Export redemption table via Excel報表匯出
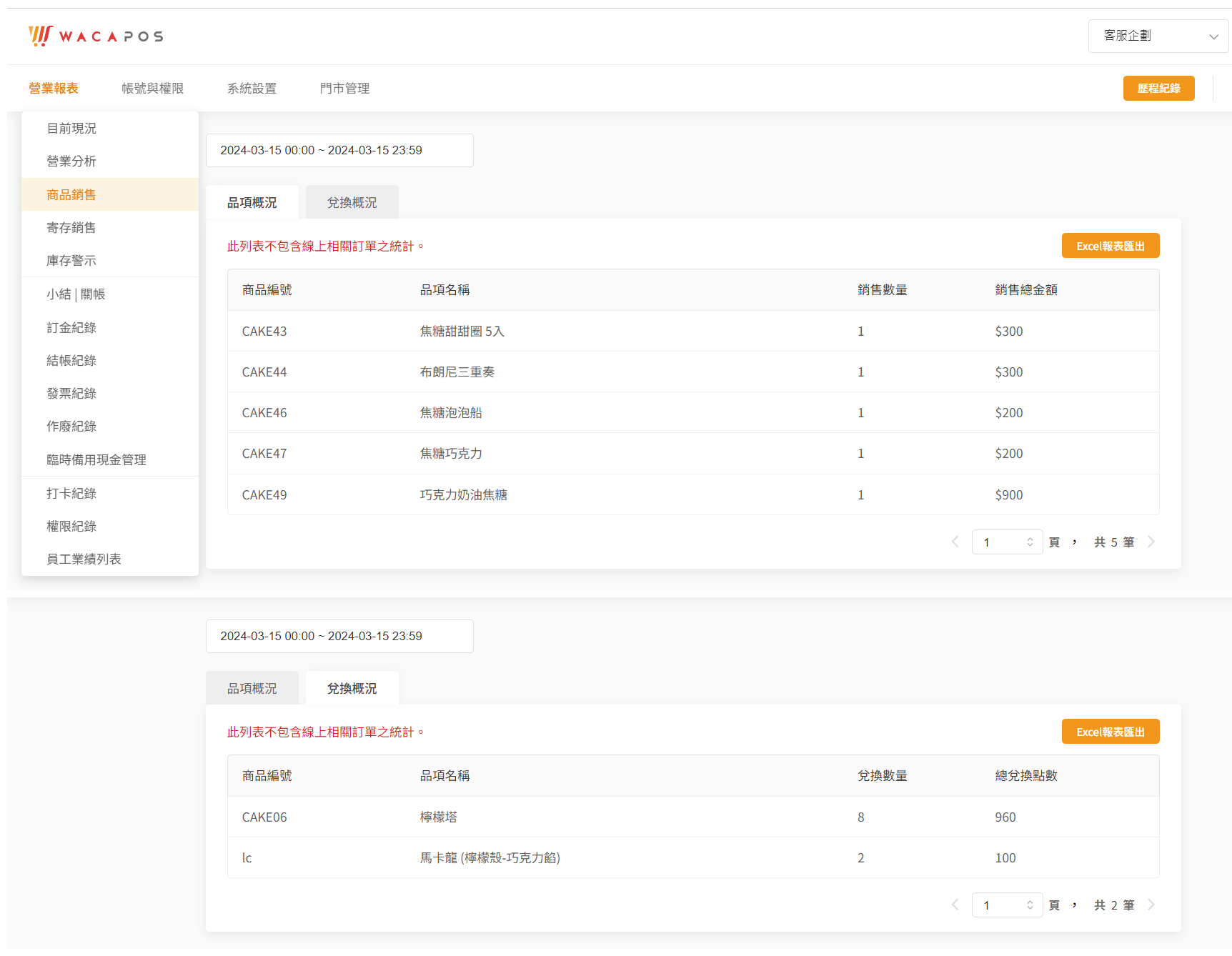This screenshot has width=1232, height=956. [1110, 732]
